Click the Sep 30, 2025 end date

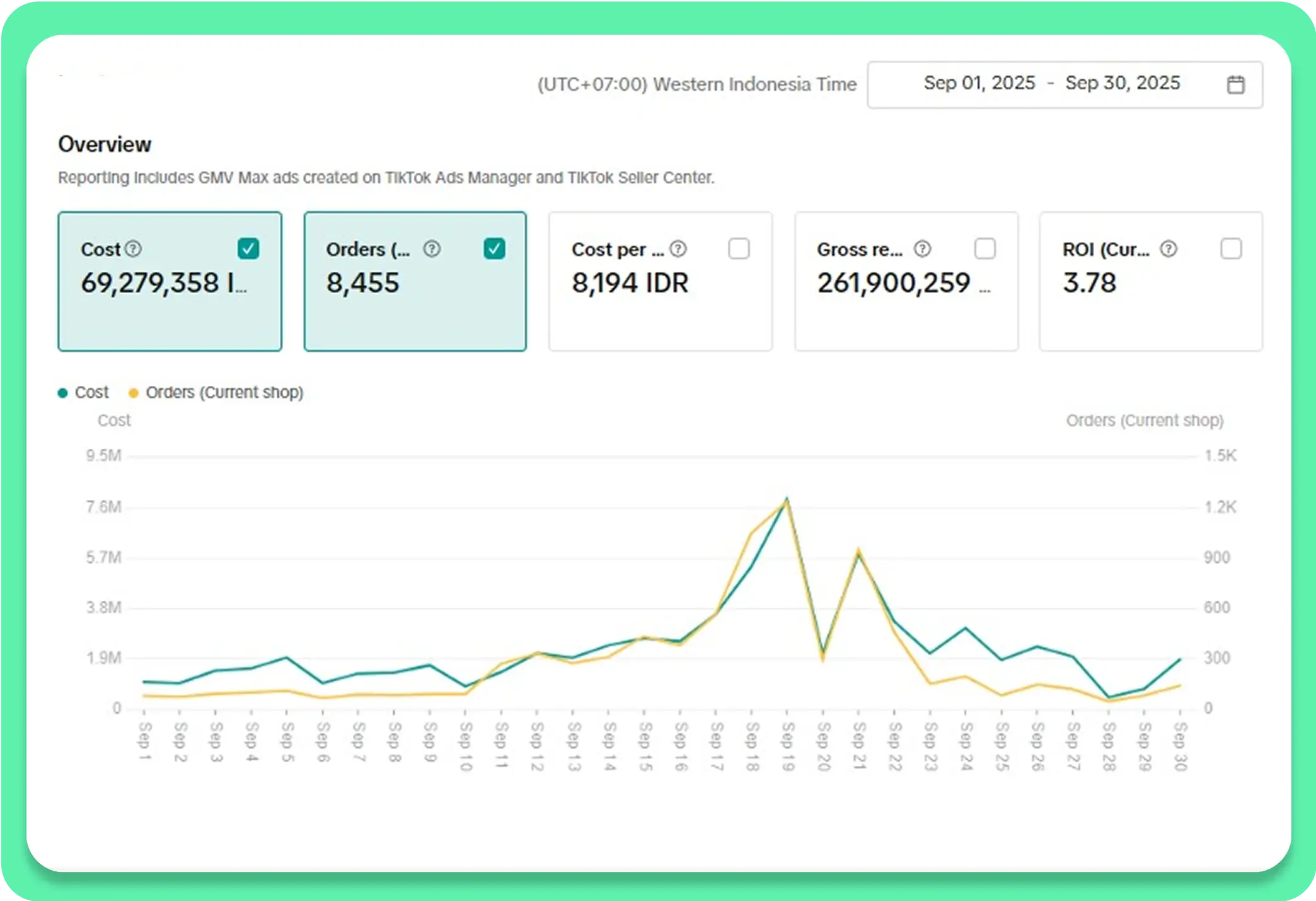pos(1123,83)
